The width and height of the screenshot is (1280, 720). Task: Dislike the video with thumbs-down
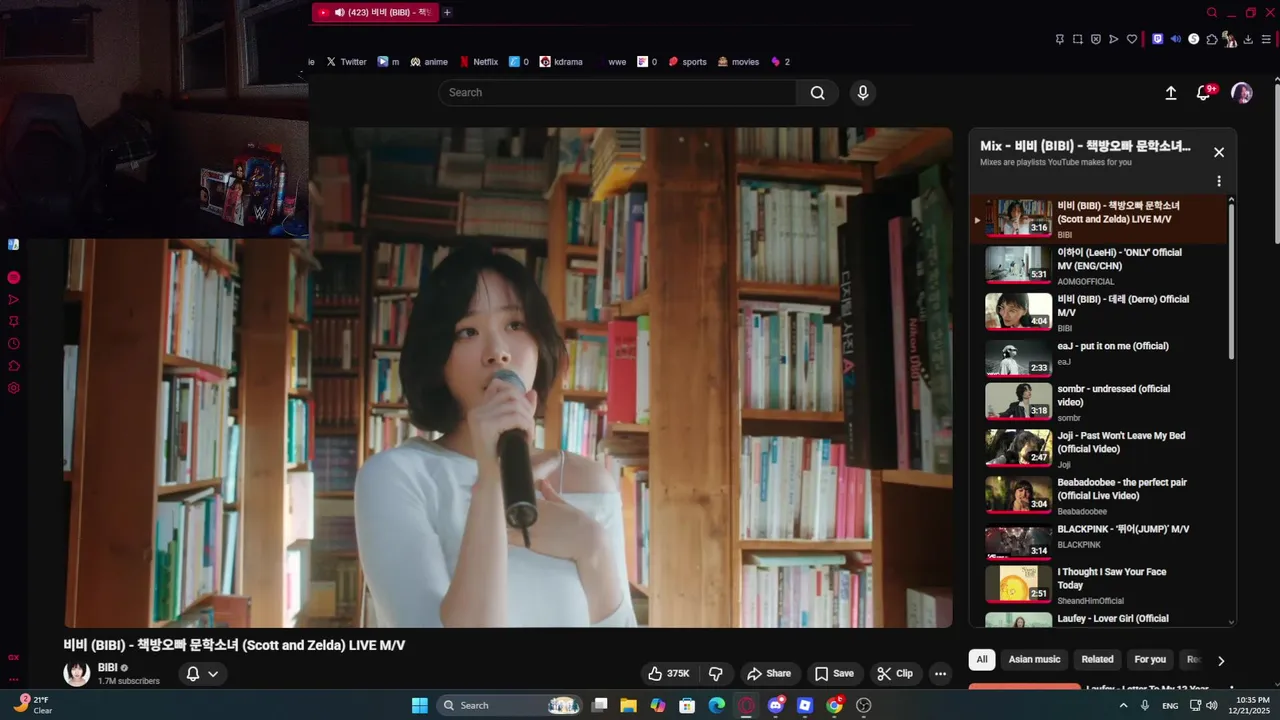point(716,674)
